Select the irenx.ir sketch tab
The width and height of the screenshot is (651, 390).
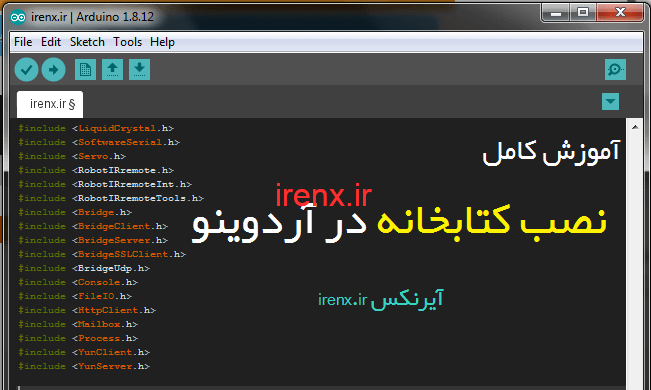tap(50, 104)
